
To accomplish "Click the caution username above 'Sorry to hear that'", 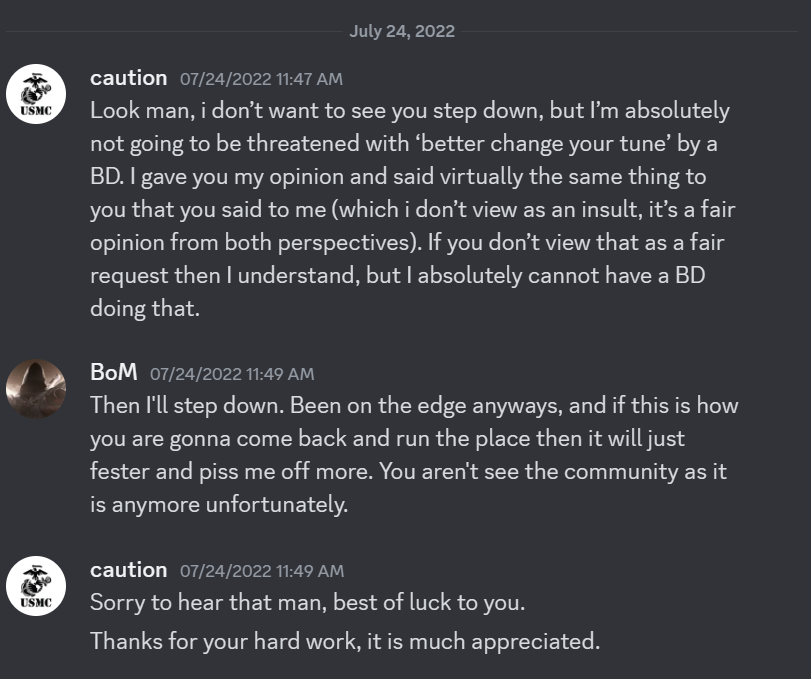I will click(x=128, y=570).
